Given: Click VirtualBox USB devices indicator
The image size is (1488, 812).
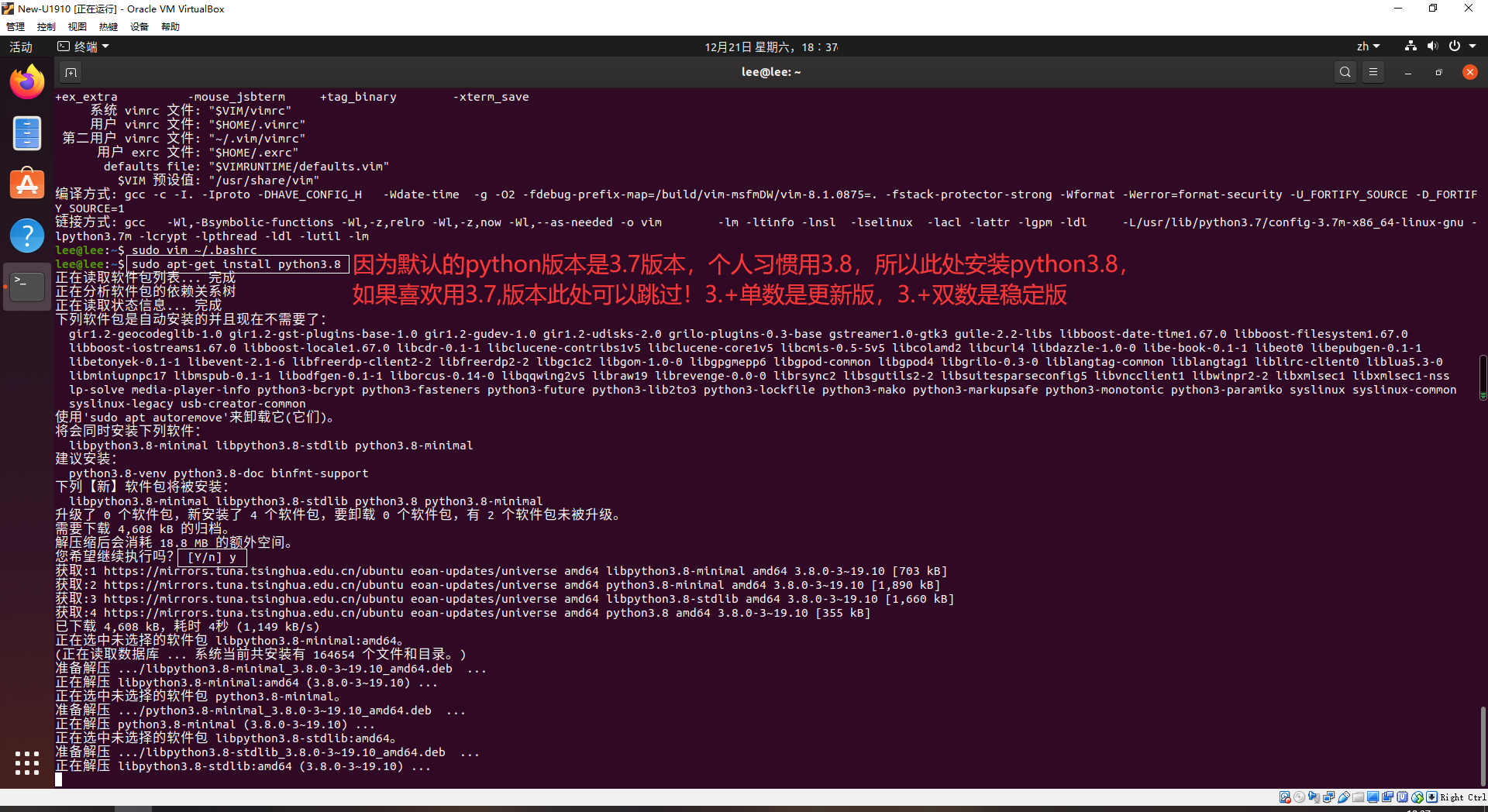Looking at the screenshot, I should [1344, 797].
